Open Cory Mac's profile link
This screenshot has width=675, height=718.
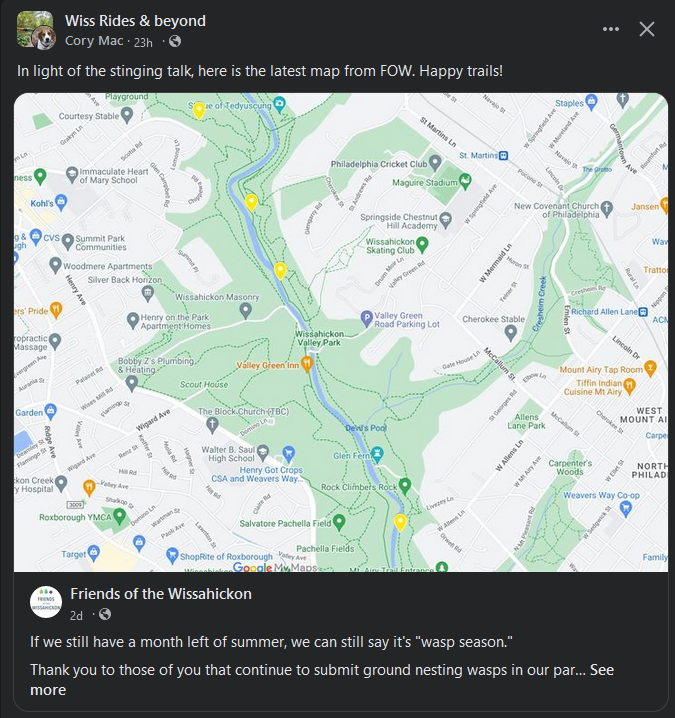[94, 41]
